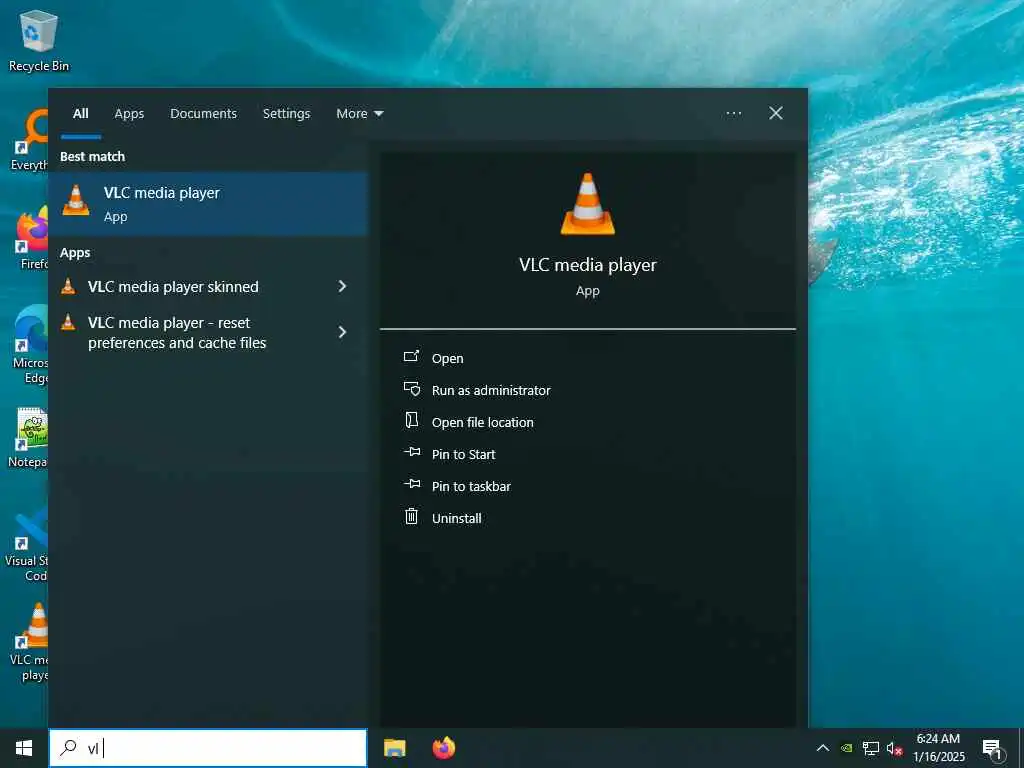Open the search options ellipsis menu

[x=733, y=114]
